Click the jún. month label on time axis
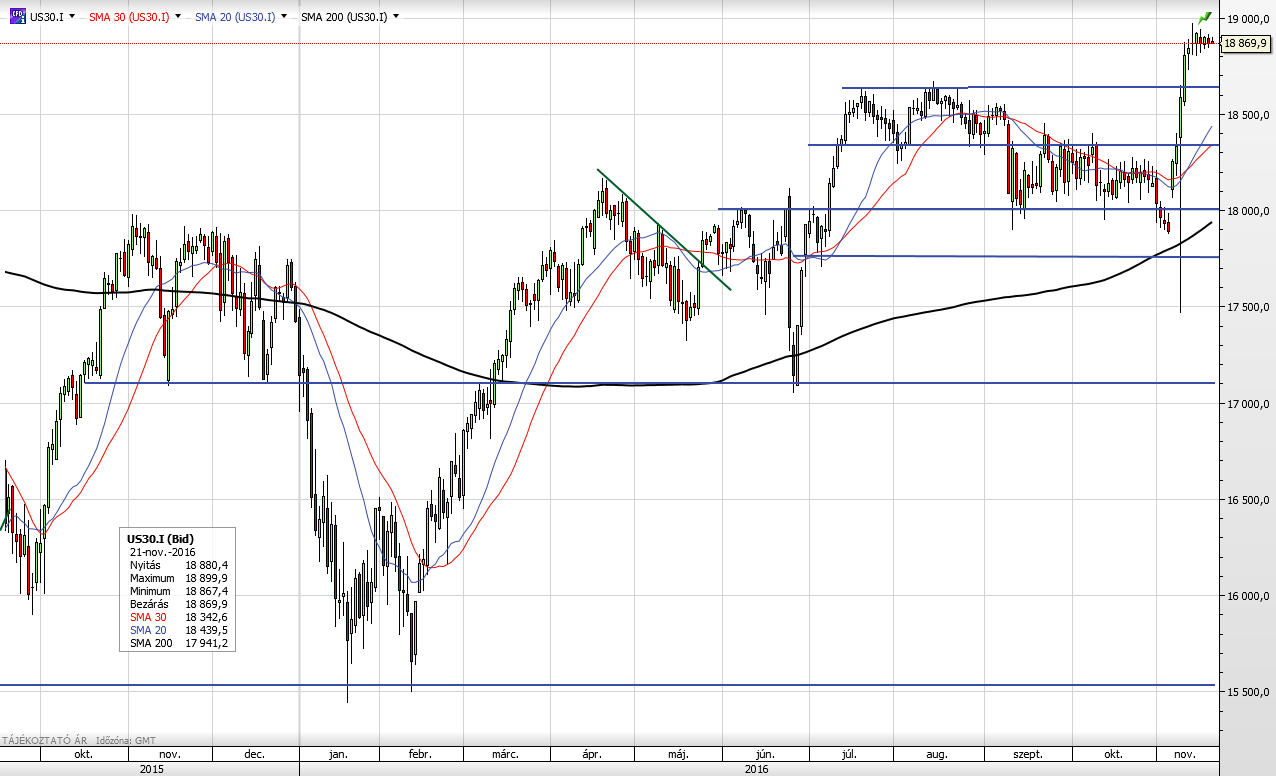This screenshot has width=1276, height=776. tap(766, 754)
